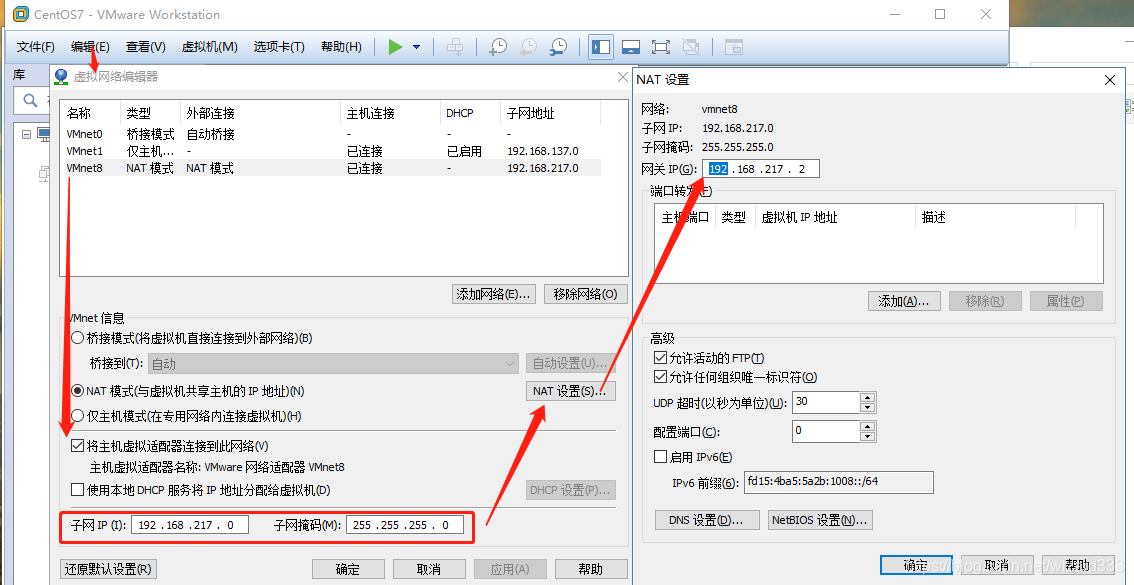Viewport: 1134px width, 585px height.
Task: Toggle the library sidebar view icon
Action: [601, 47]
